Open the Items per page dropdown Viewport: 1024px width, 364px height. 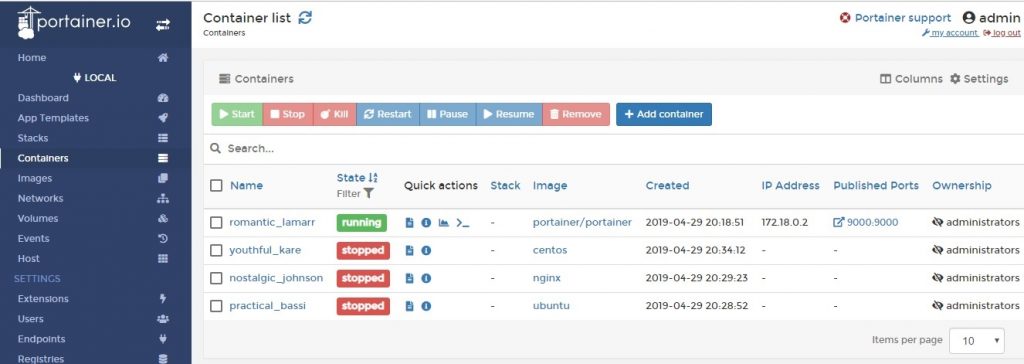tap(976, 340)
